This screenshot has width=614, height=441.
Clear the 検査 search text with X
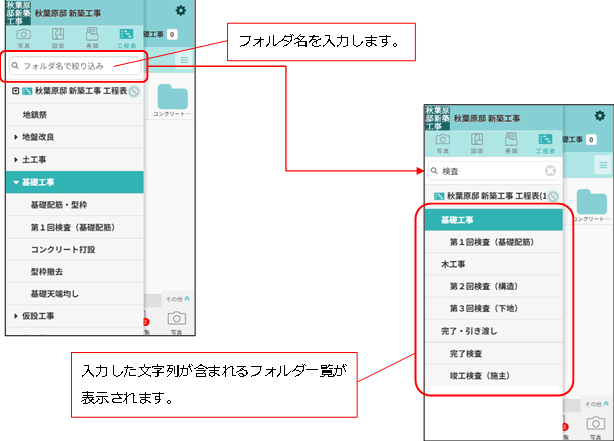coord(550,171)
